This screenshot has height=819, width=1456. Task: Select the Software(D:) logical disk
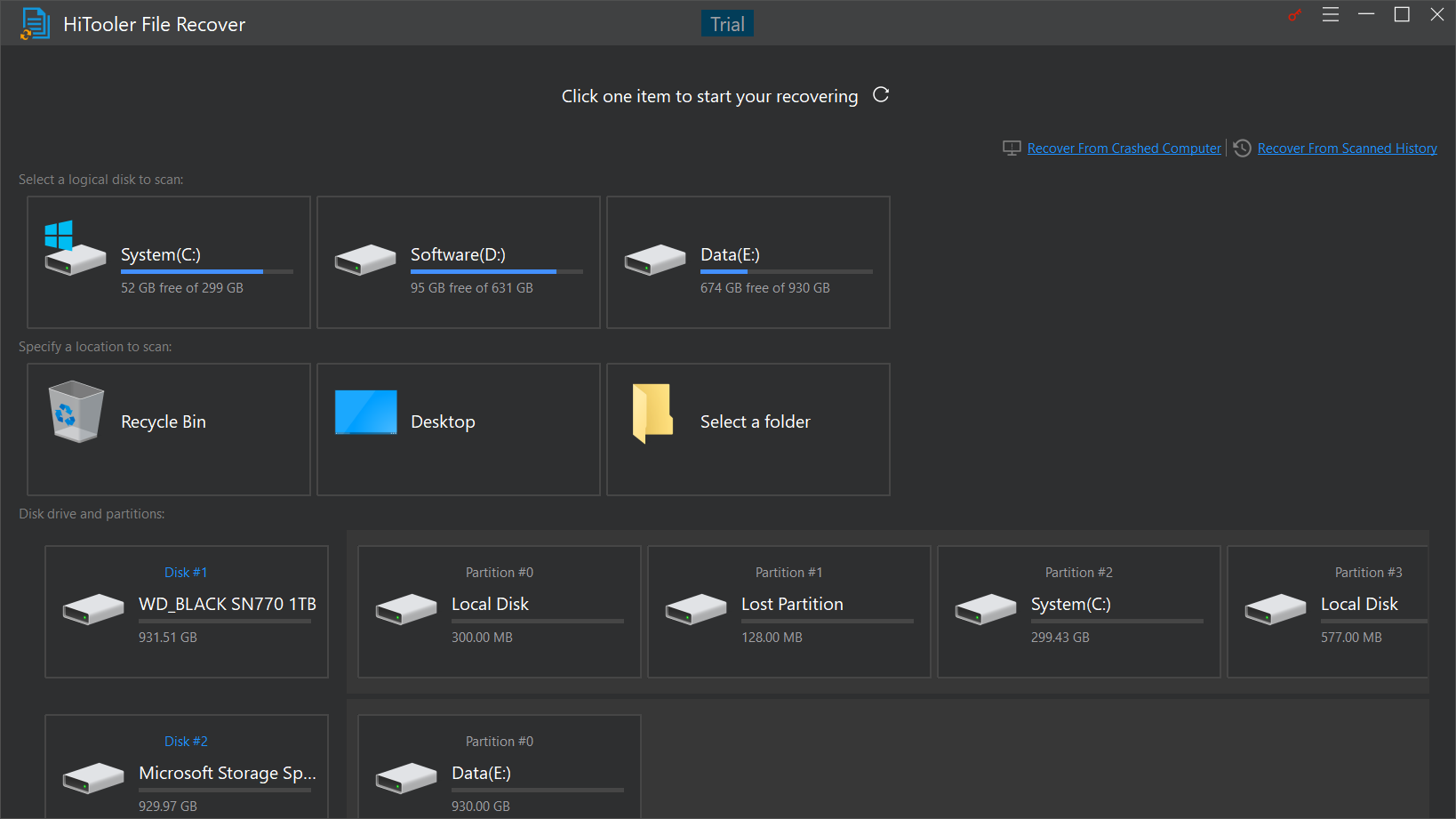coord(459,262)
